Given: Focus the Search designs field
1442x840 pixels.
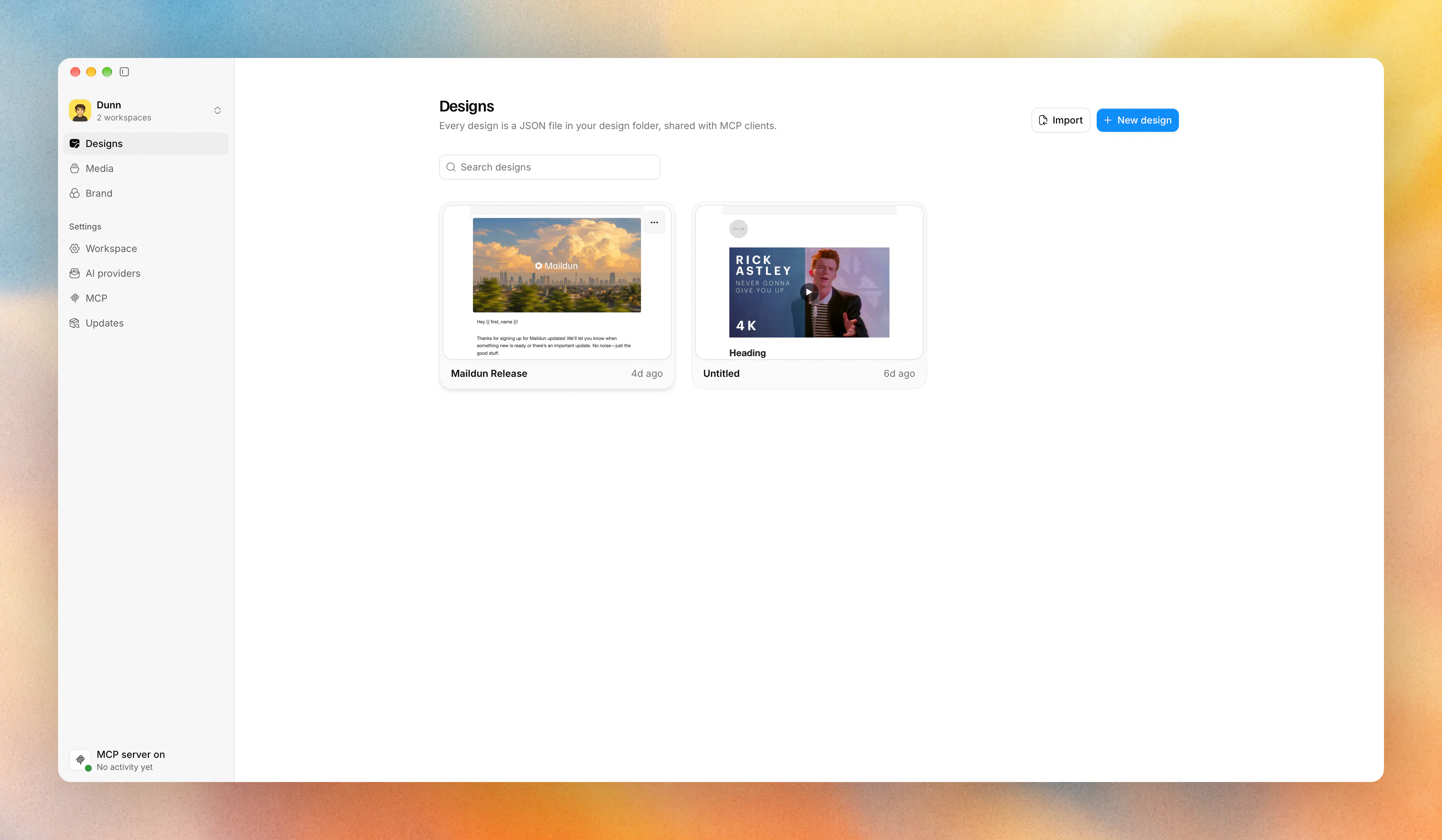Looking at the screenshot, I should pyautogui.click(x=549, y=167).
